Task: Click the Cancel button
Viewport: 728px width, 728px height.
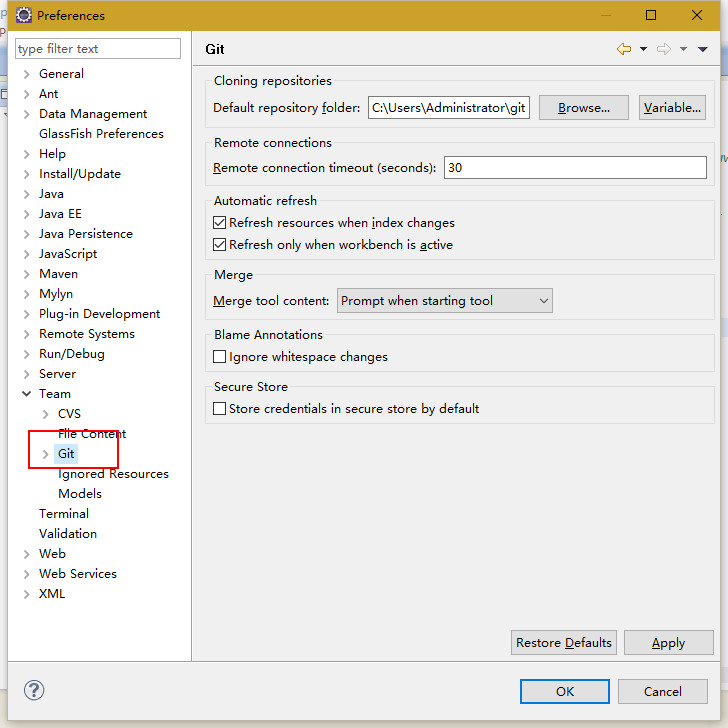Action: 663,691
